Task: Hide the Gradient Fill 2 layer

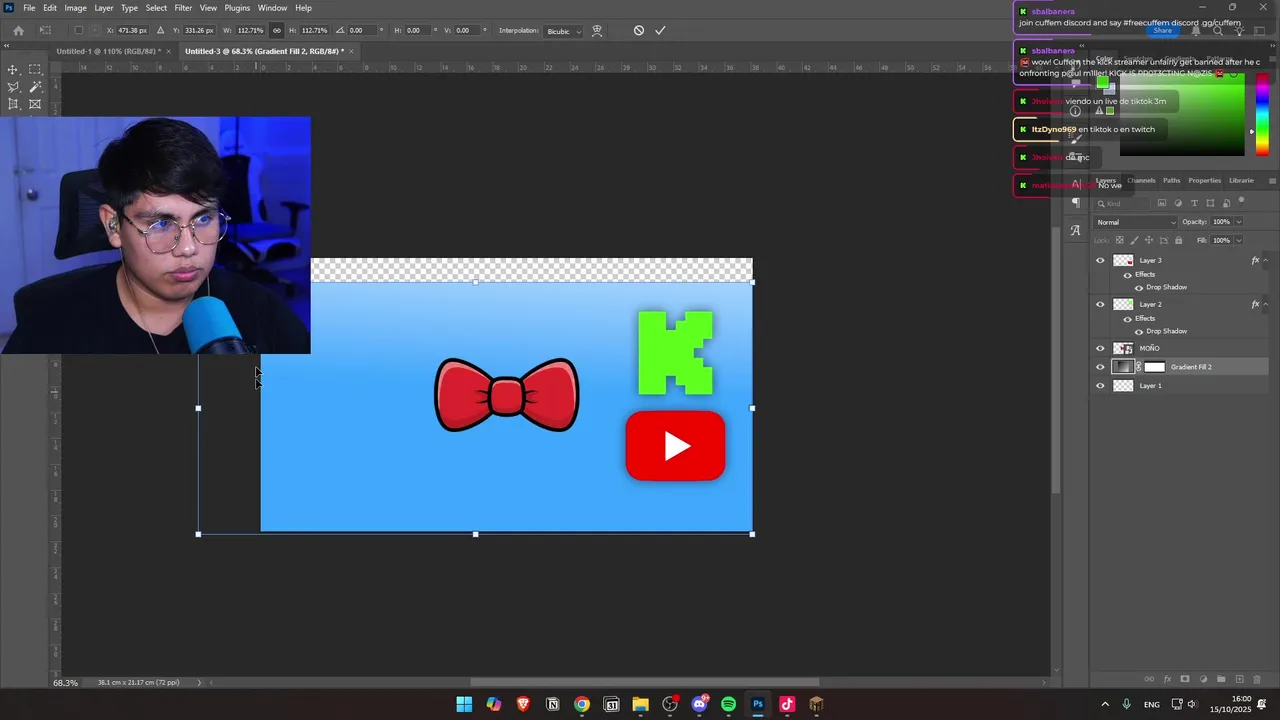Action: (1101, 367)
